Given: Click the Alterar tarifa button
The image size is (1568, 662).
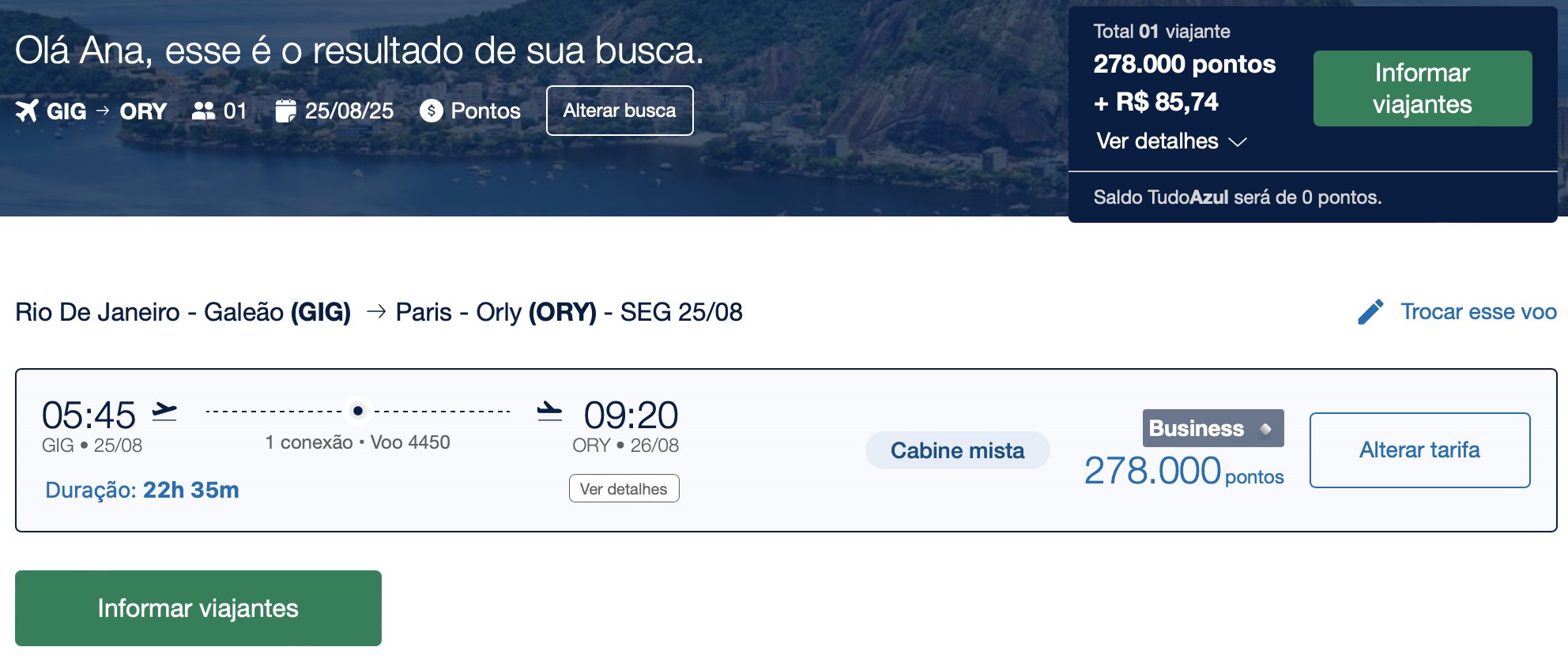Looking at the screenshot, I should tap(1420, 450).
